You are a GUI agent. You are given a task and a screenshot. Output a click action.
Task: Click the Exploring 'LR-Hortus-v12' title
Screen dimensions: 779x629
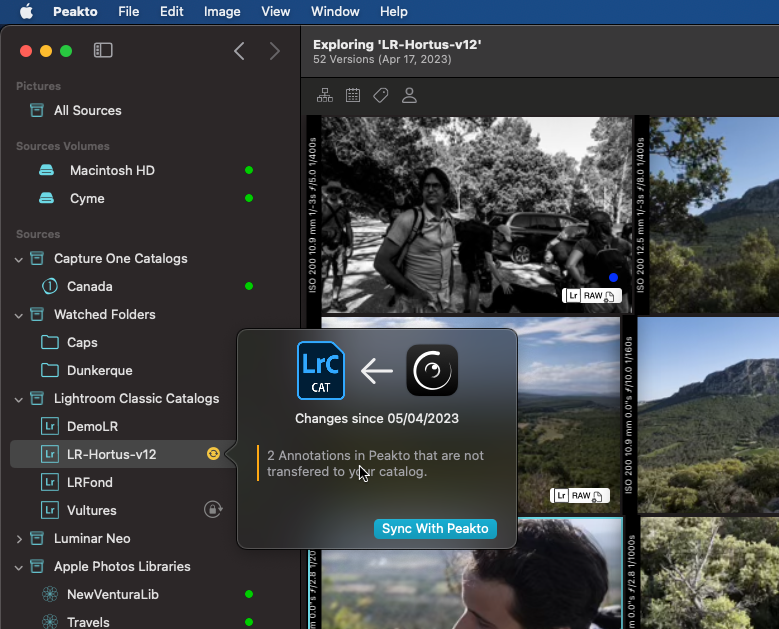397,44
